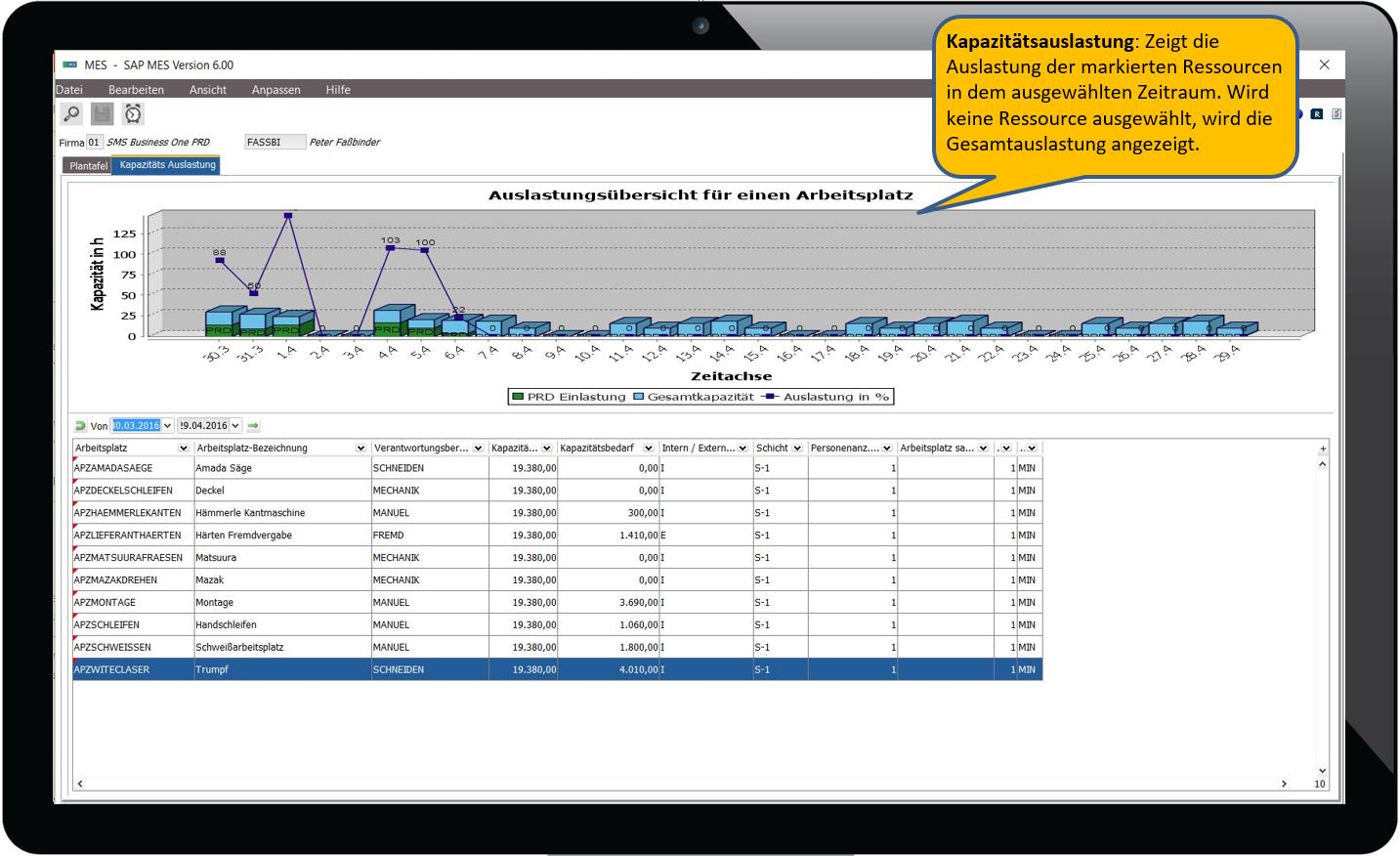Open the Hilfe menu

(338, 90)
